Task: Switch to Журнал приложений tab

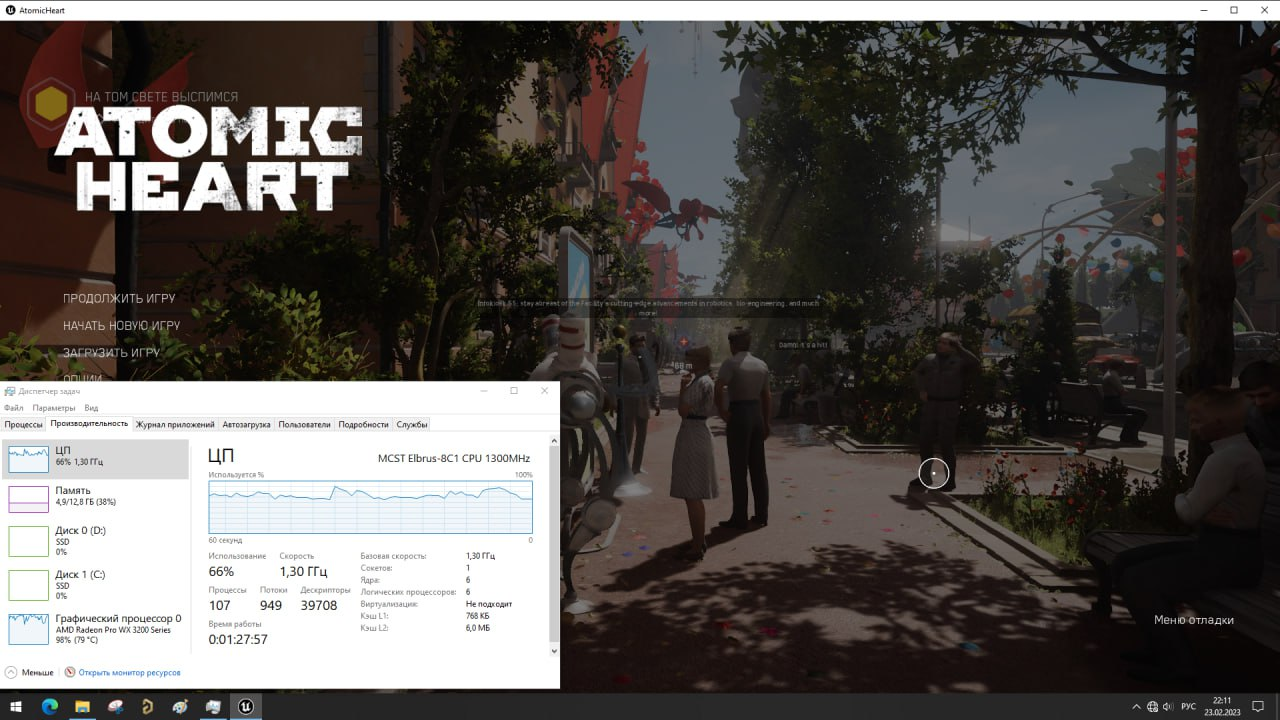Action: click(x=175, y=424)
